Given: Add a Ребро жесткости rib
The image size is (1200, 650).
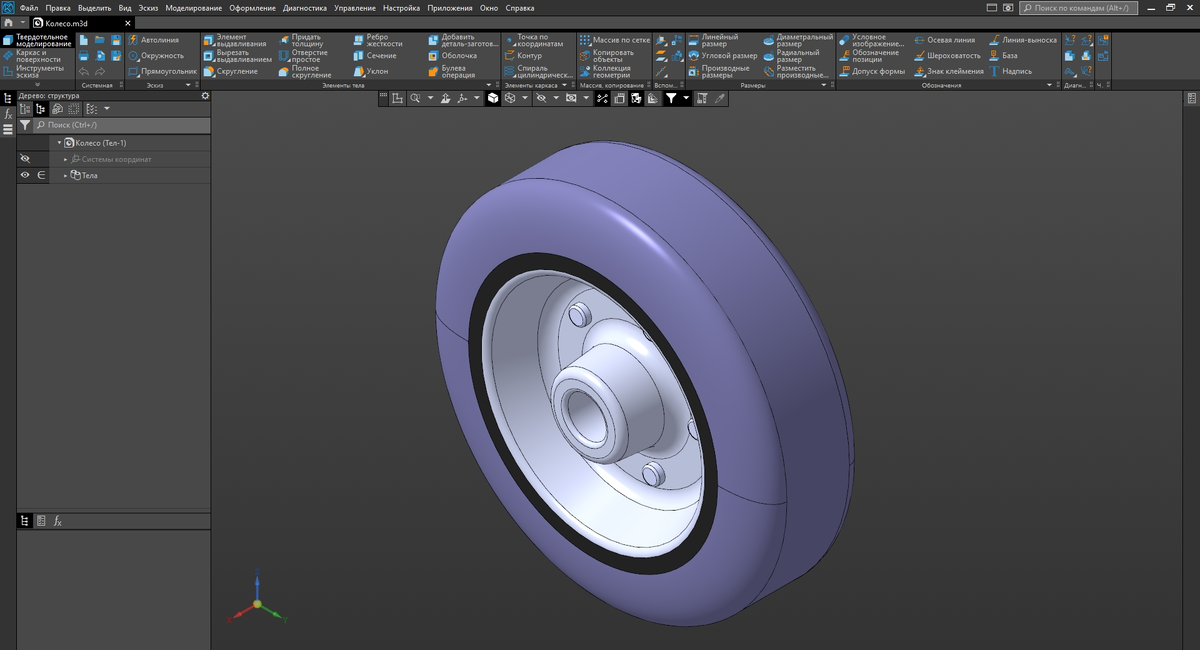Looking at the screenshot, I should pos(377,40).
